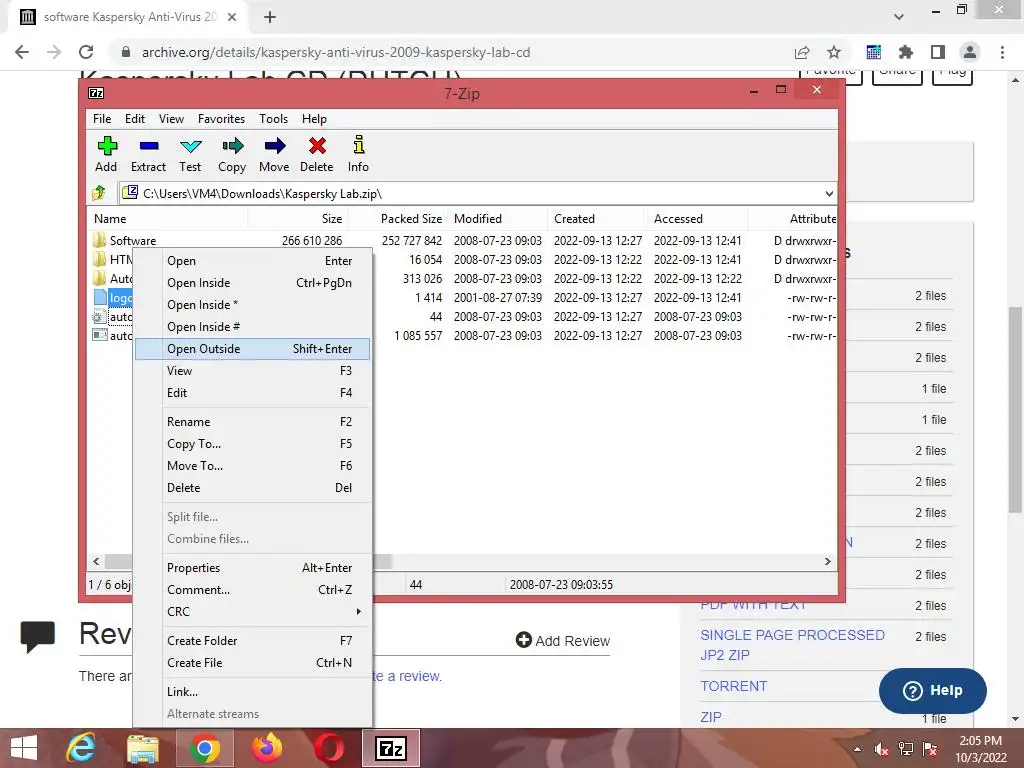
Task: Open Firefox from taskbar
Action: click(266, 748)
